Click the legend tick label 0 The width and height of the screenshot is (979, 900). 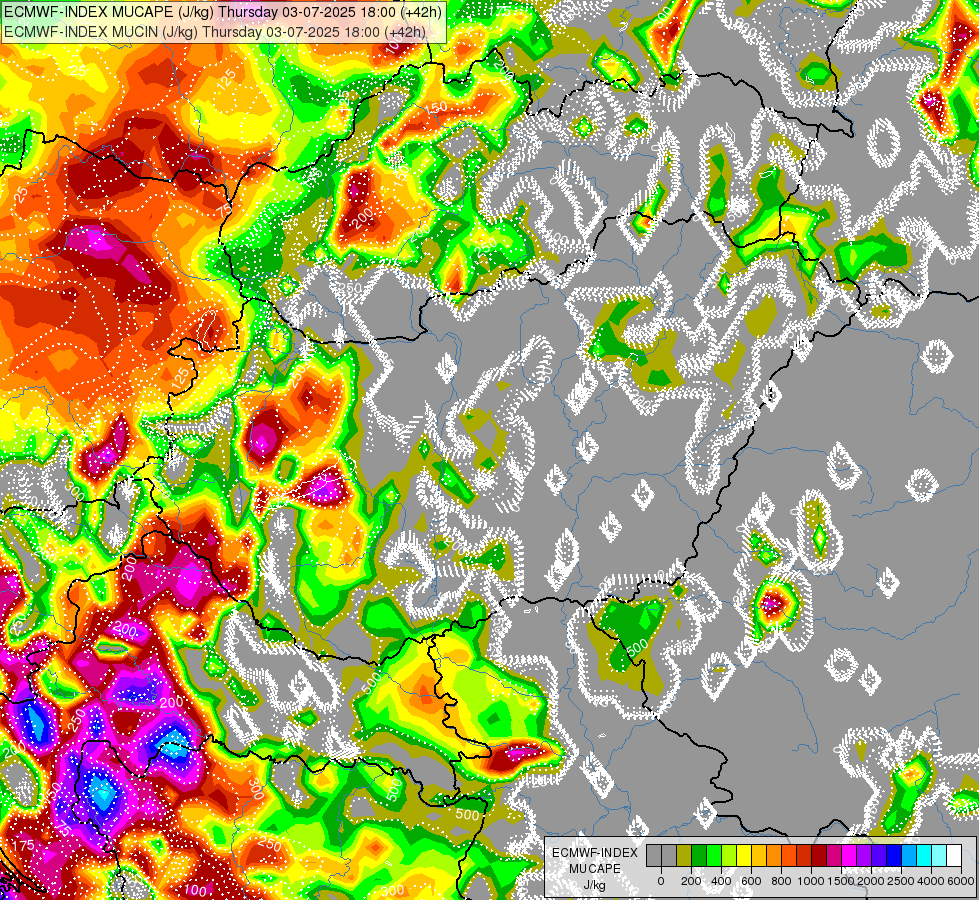click(661, 881)
